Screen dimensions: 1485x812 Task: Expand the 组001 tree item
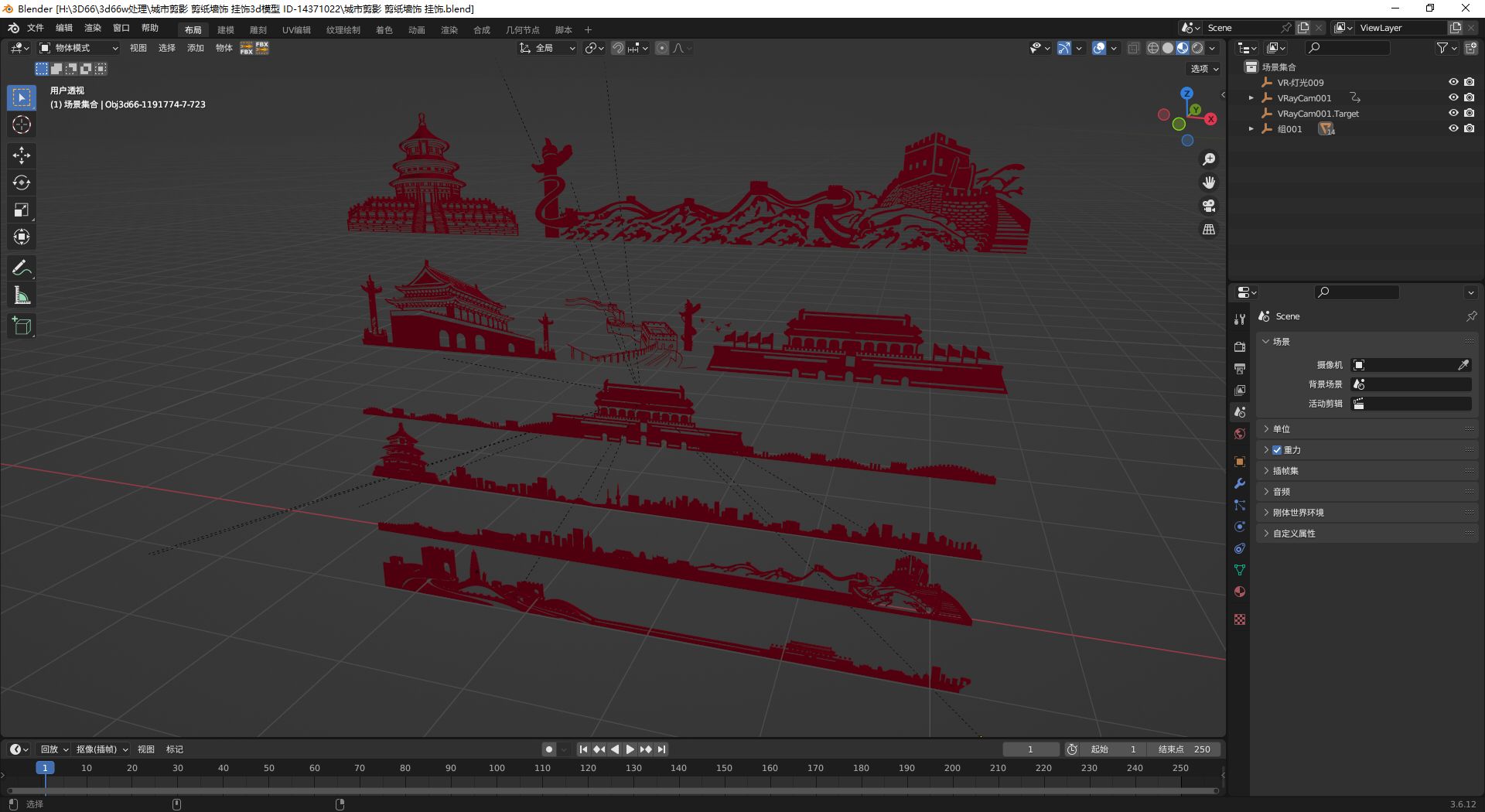pos(1251,129)
